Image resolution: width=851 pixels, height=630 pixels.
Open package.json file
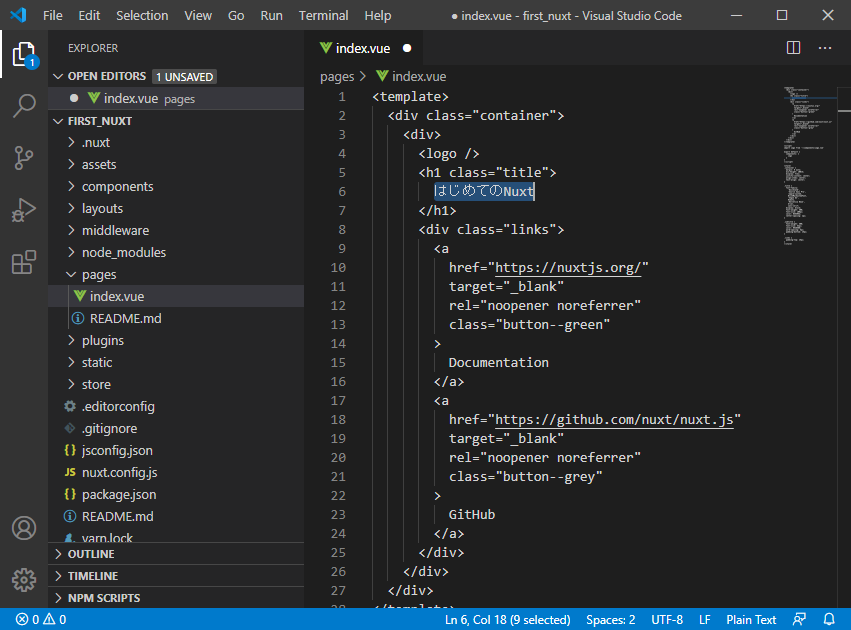click(177, 494)
